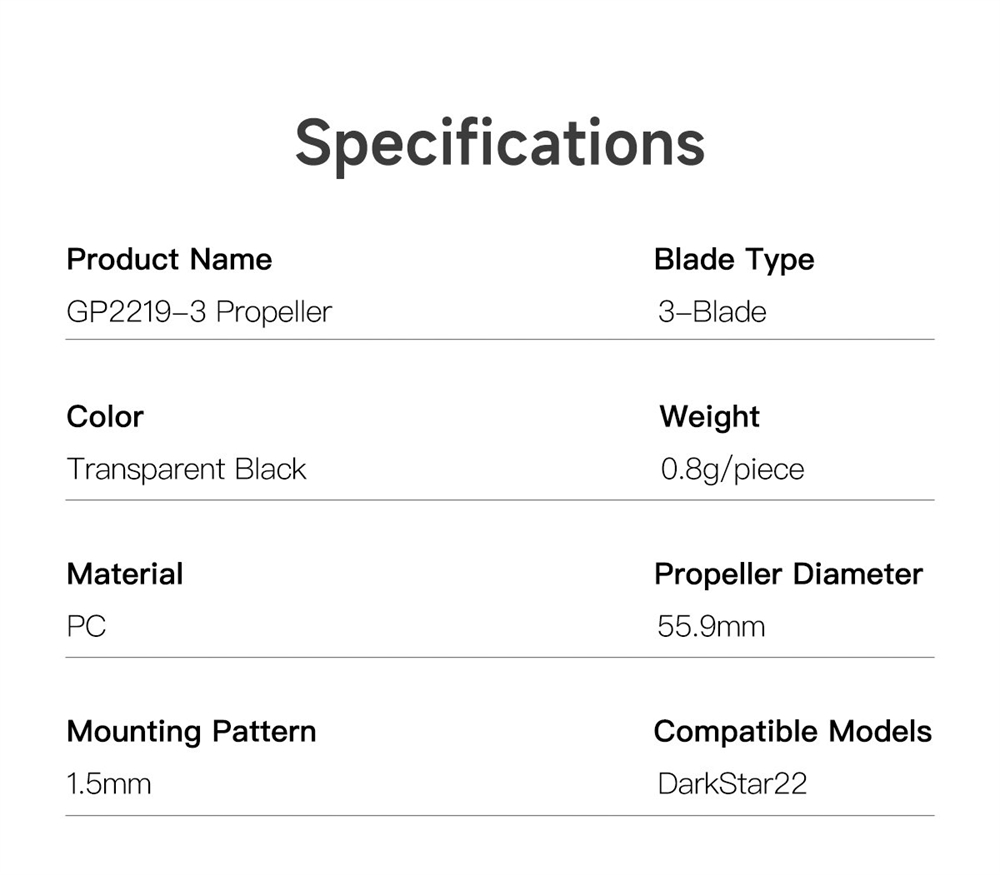The image size is (1000, 875).
Task: Select the 1.5mm mounting pattern value
Action: click(109, 783)
